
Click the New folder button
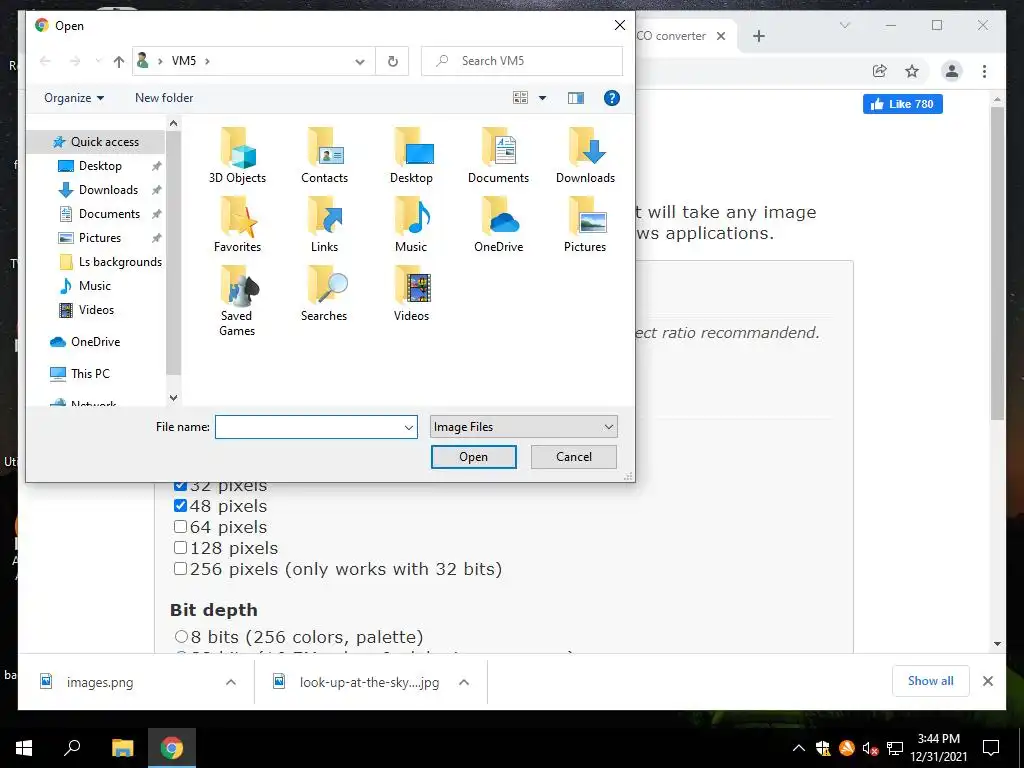(x=164, y=98)
